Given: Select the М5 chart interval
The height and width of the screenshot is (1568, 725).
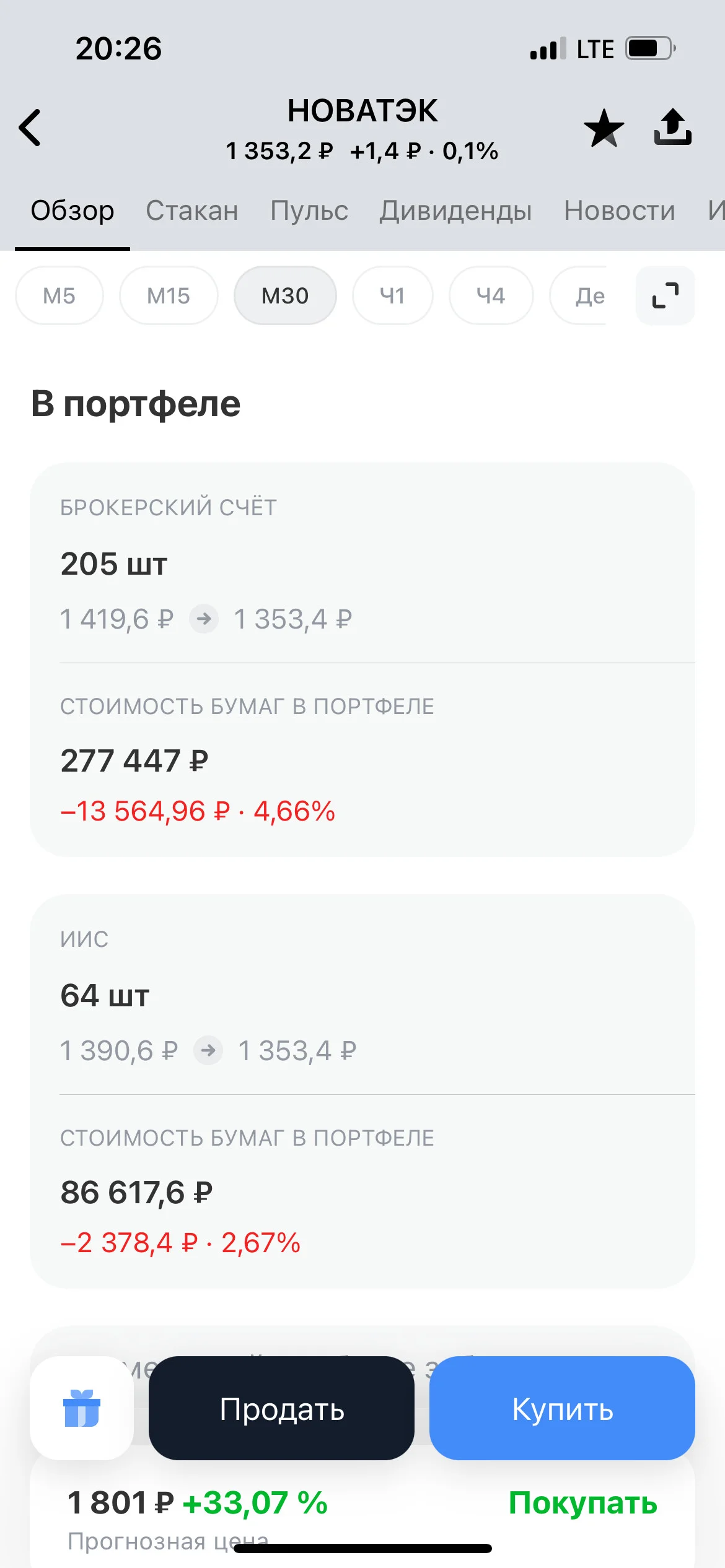Looking at the screenshot, I should [x=59, y=295].
